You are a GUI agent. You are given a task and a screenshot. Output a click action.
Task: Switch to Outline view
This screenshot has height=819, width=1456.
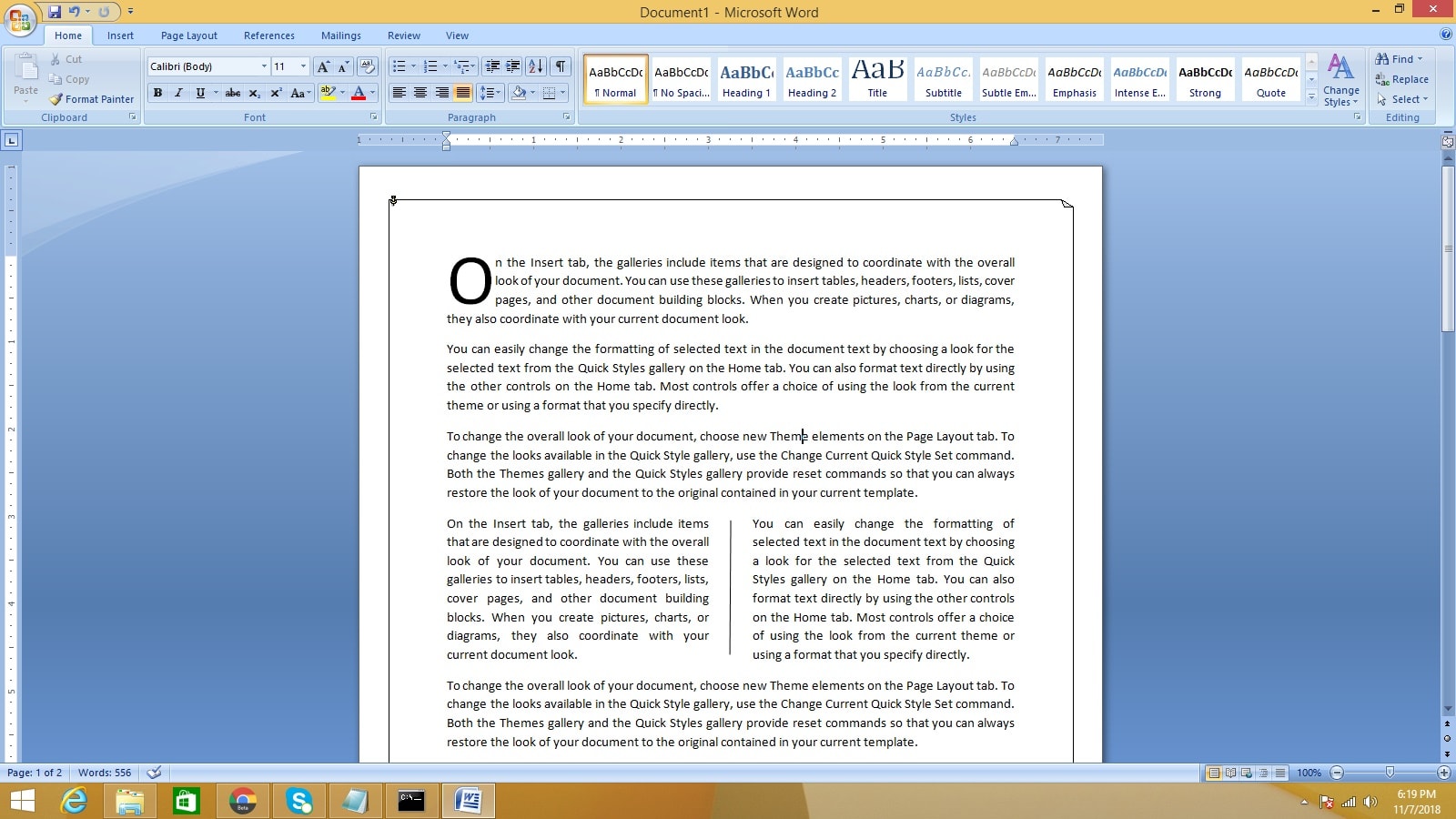[1263, 773]
